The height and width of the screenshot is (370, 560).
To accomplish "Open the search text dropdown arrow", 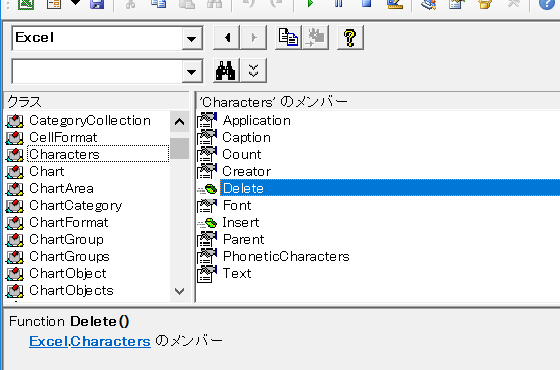I will [192, 72].
